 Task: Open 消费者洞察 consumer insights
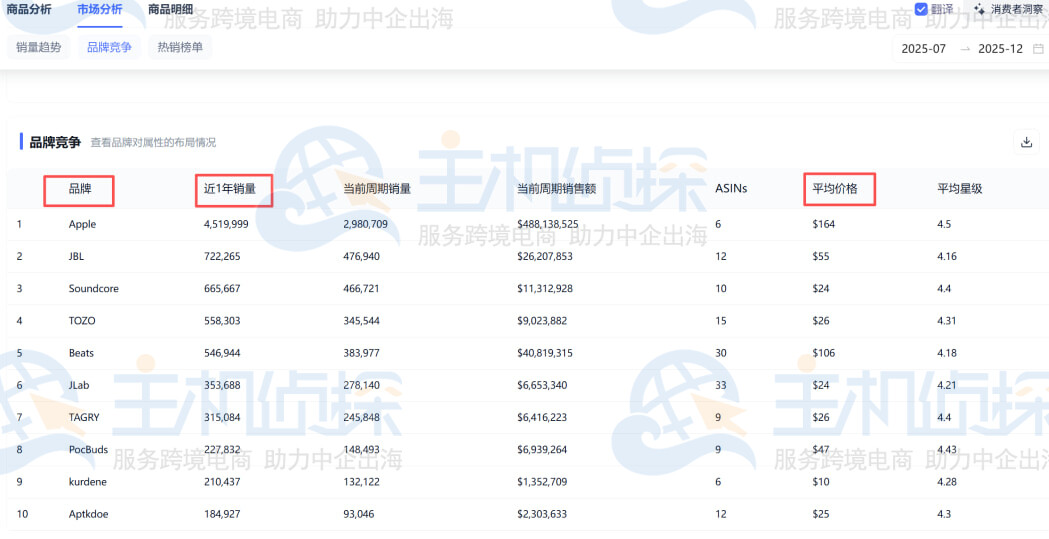click(1016, 9)
